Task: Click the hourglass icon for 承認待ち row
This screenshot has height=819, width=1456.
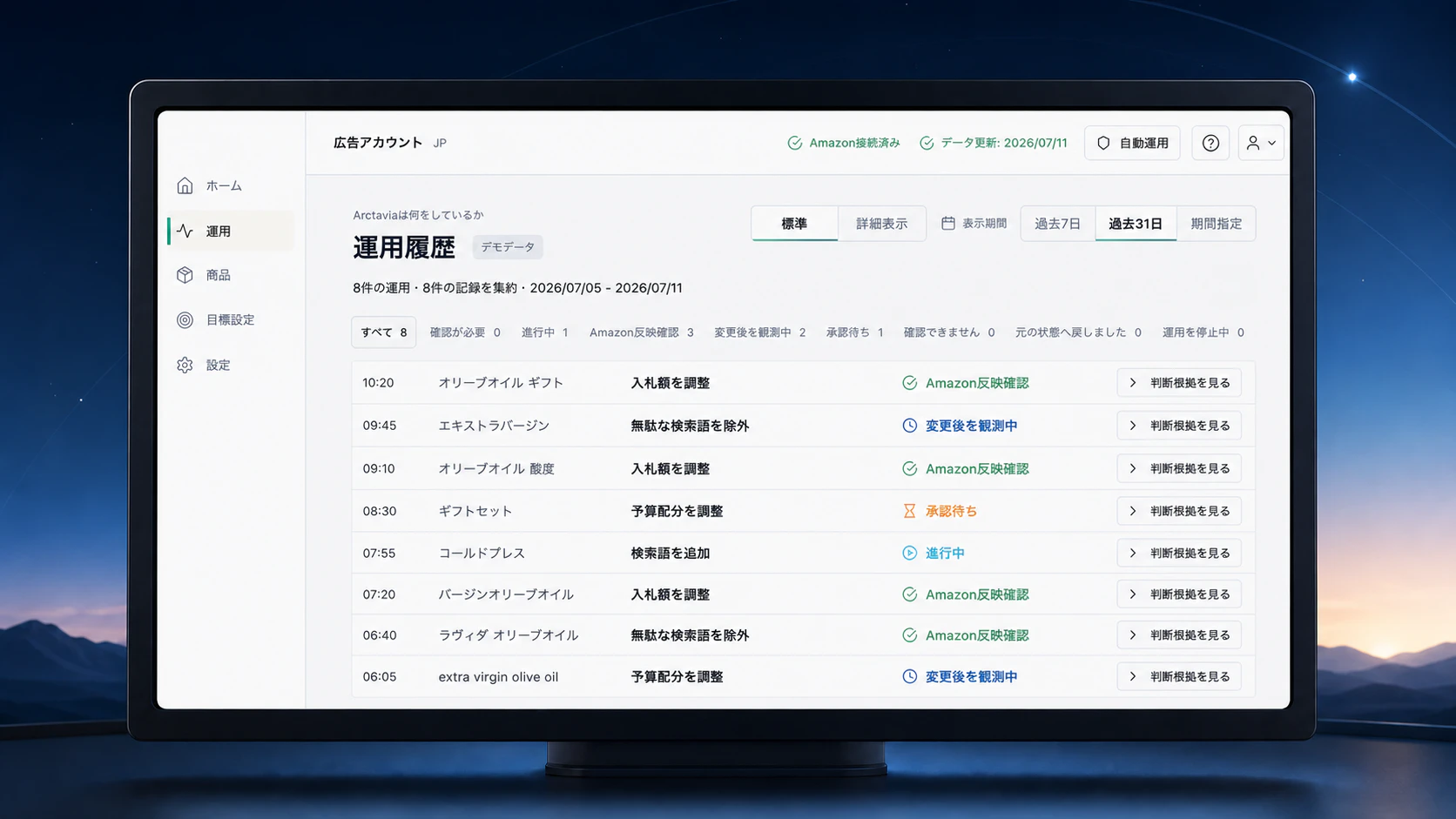Action: click(x=909, y=511)
